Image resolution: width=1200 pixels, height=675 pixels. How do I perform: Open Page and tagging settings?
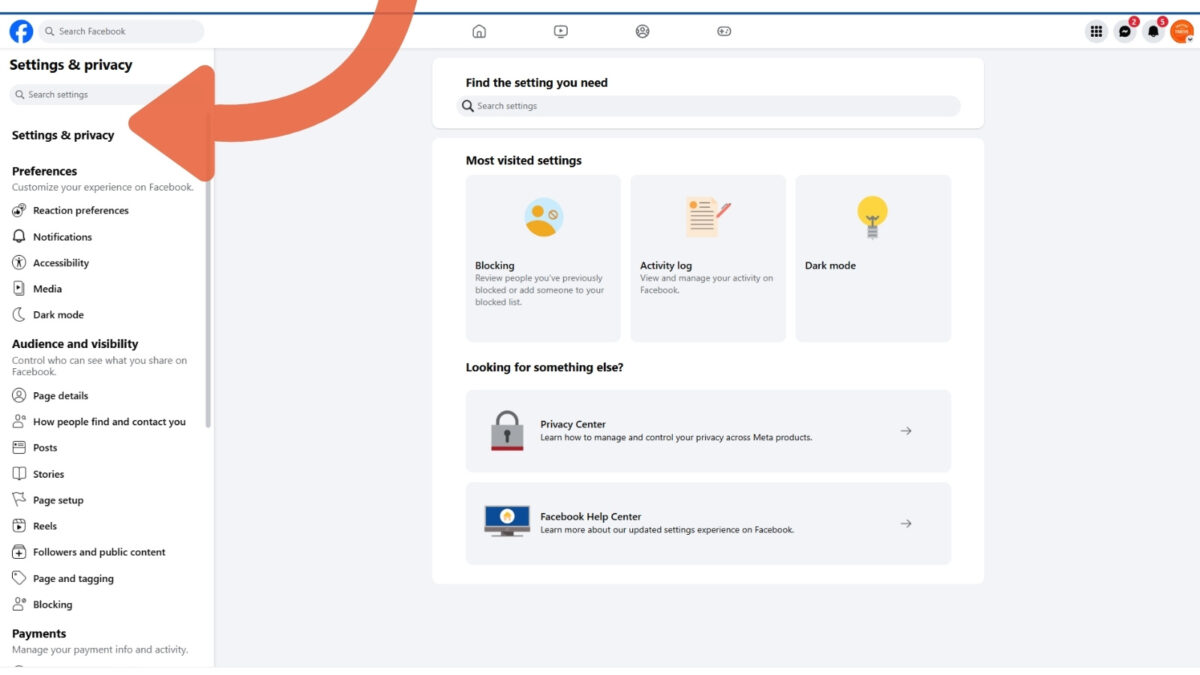73,579
